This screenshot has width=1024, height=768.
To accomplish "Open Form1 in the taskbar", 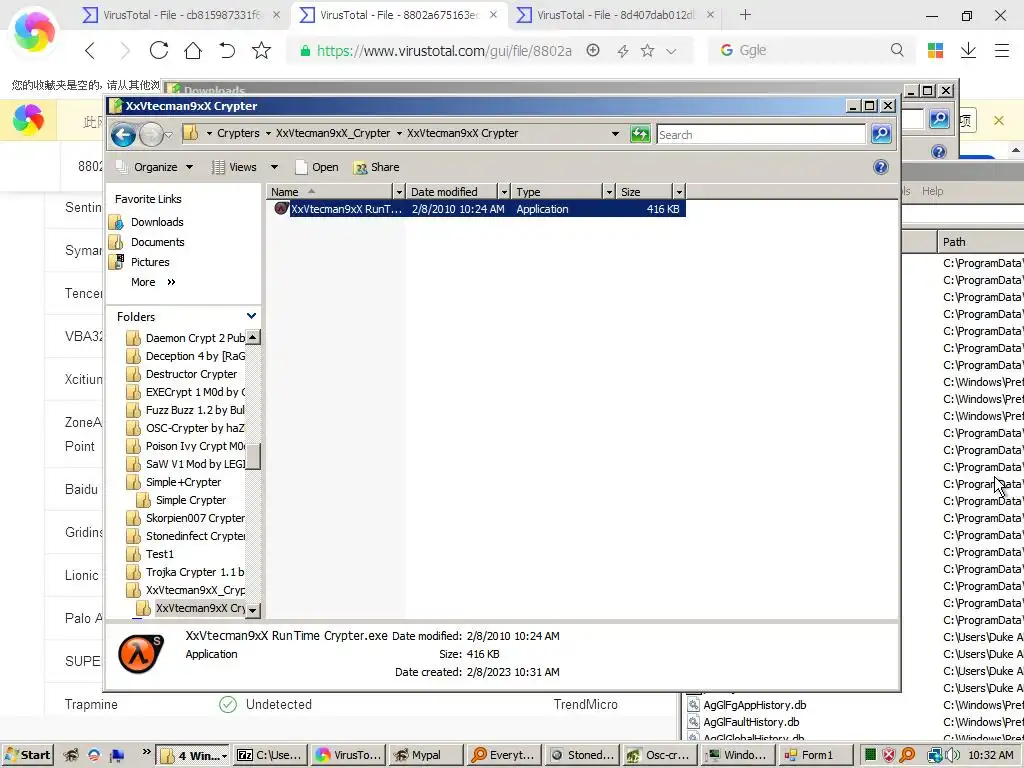I will [815, 755].
